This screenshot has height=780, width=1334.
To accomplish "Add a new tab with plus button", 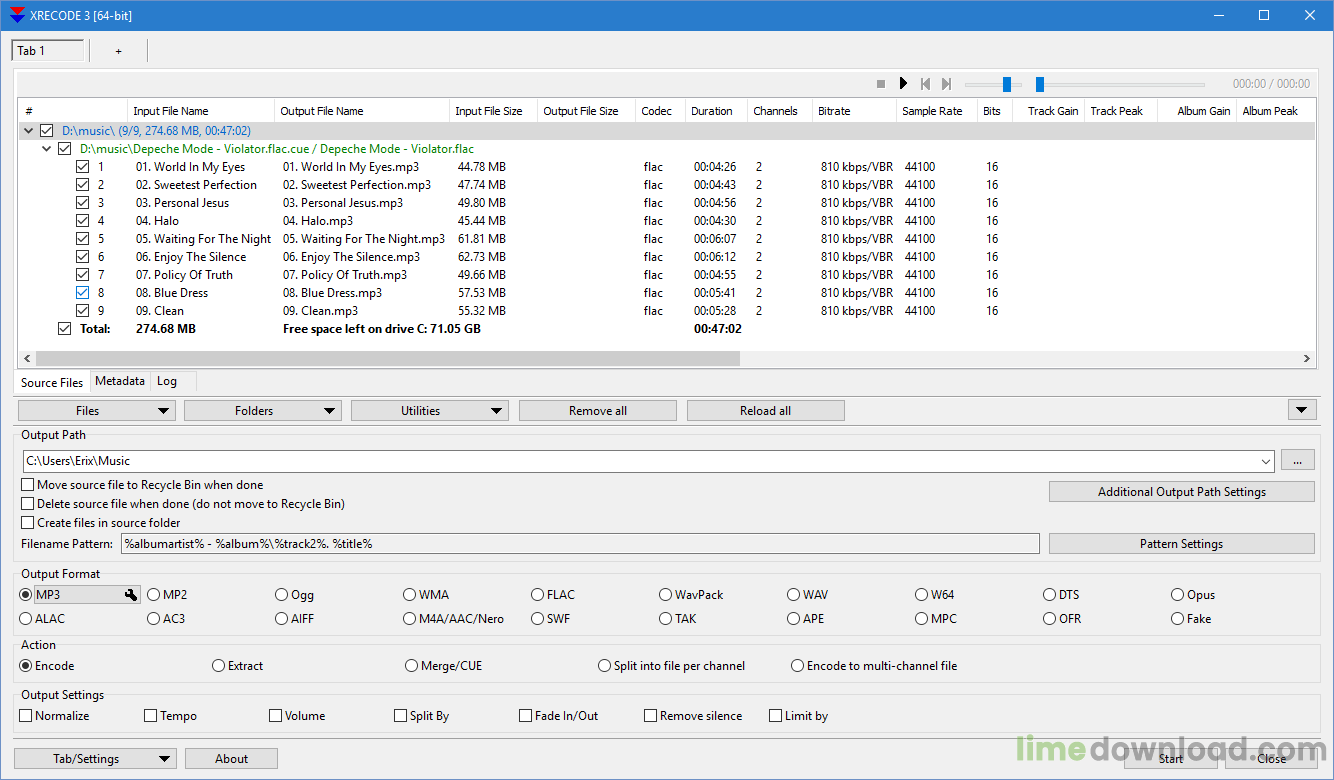I will pyautogui.click(x=118, y=51).
